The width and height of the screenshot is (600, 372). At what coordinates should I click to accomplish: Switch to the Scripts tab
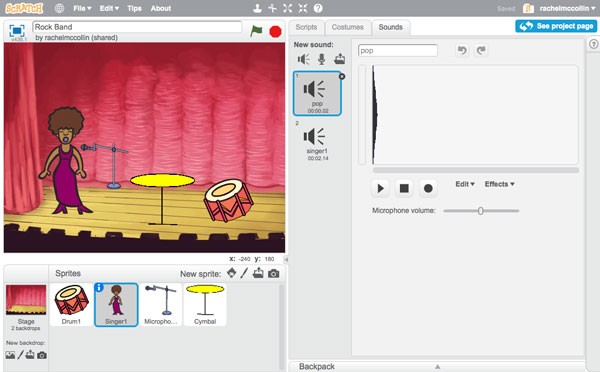click(x=306, y=27)
